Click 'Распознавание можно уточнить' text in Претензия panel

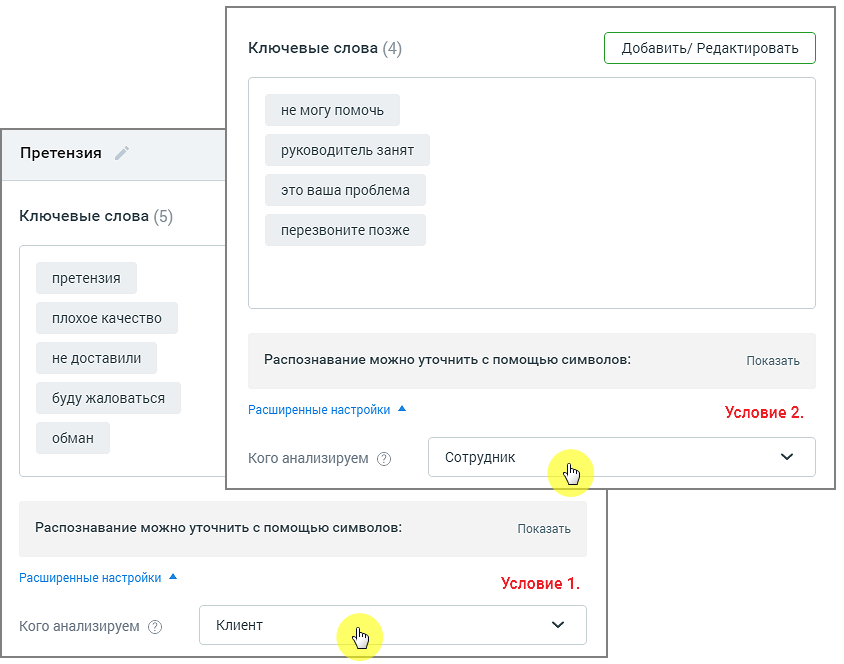pos(219,528)
